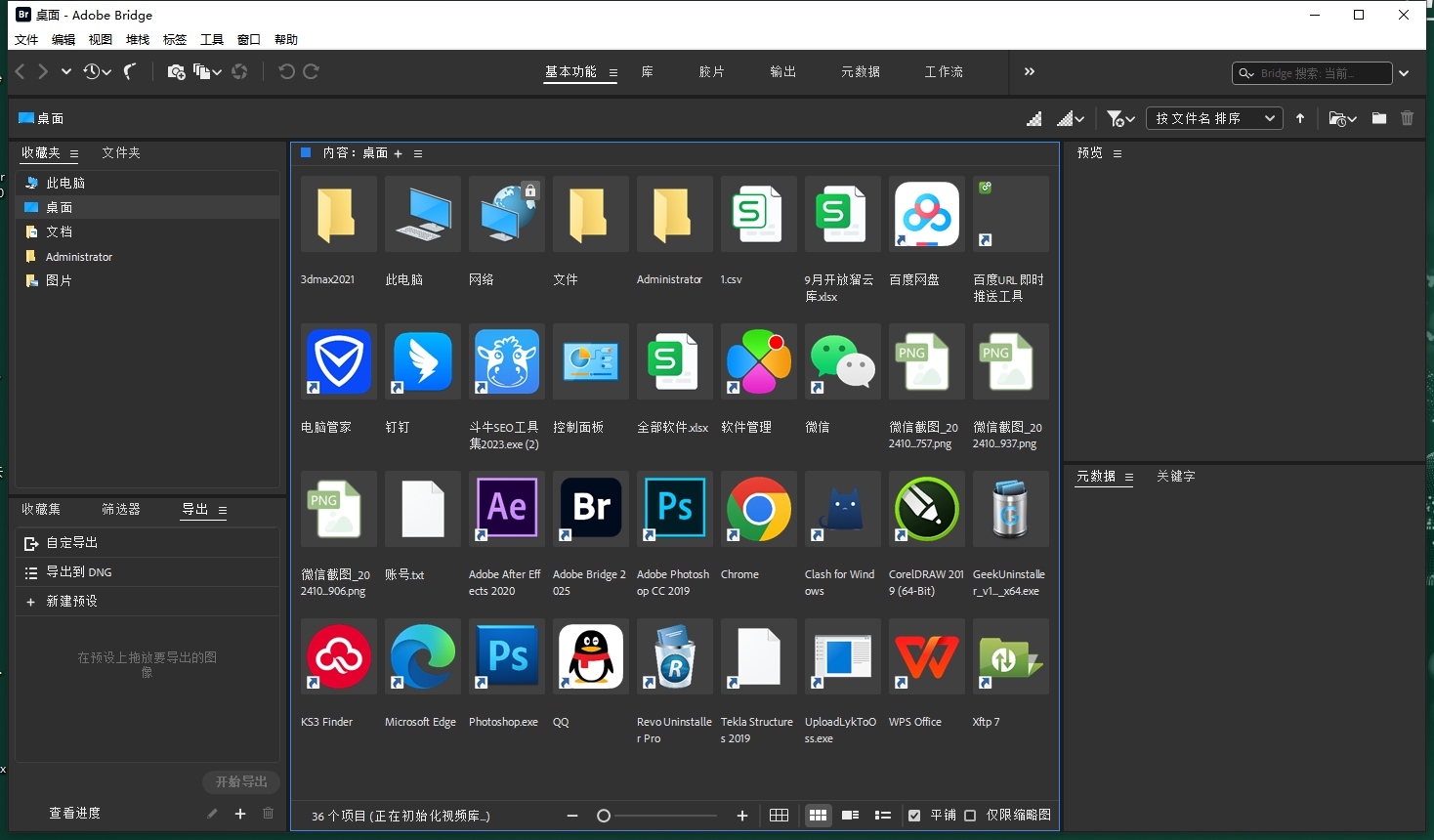Toggle the 平铺 (tile) checkbox off
This screenshot has width=1434, height=840.
[914, 815]
